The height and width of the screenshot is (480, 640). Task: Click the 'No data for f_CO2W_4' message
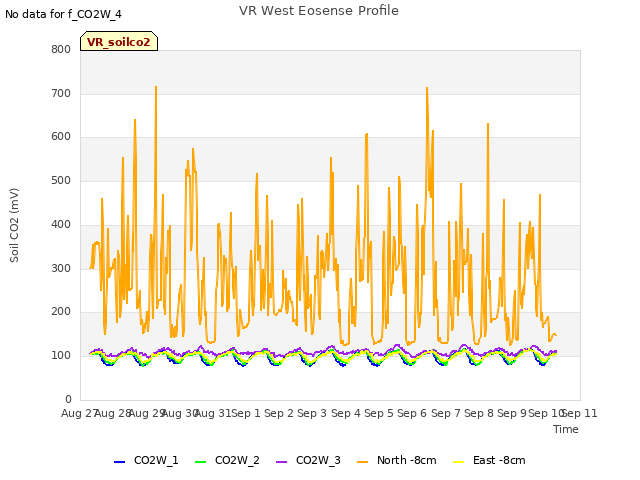[63, 14]
